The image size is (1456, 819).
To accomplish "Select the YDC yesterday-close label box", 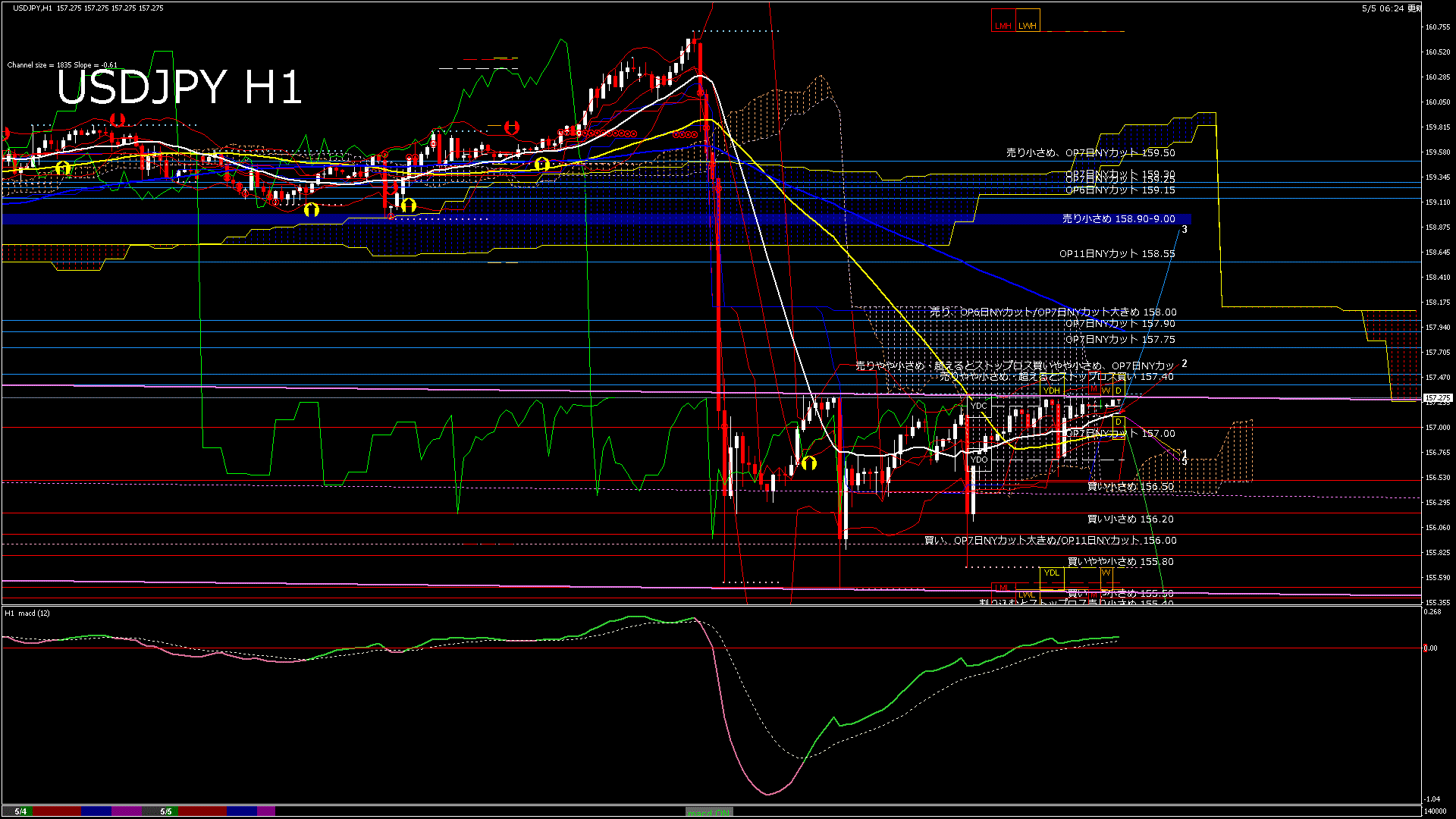I will [980, 406].
